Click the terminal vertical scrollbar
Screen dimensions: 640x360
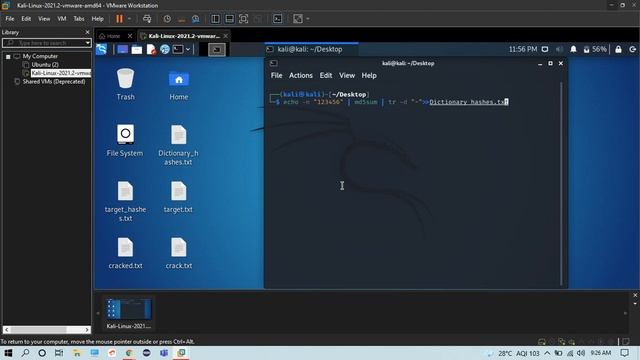click(562, 184)
